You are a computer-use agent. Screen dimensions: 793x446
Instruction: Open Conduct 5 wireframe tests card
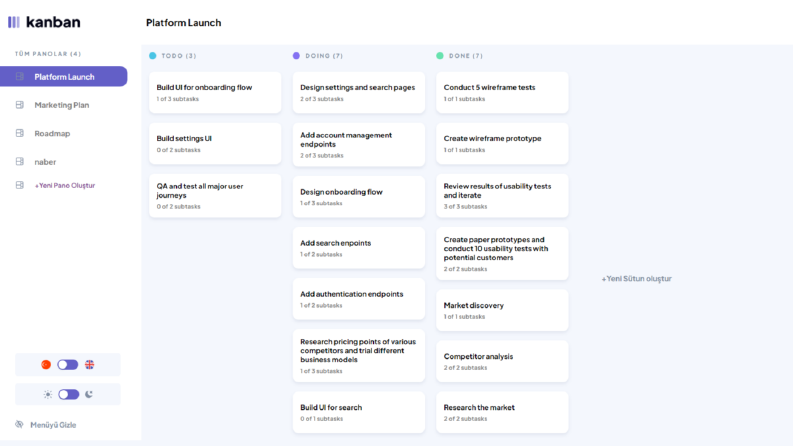tap(502, 93)
